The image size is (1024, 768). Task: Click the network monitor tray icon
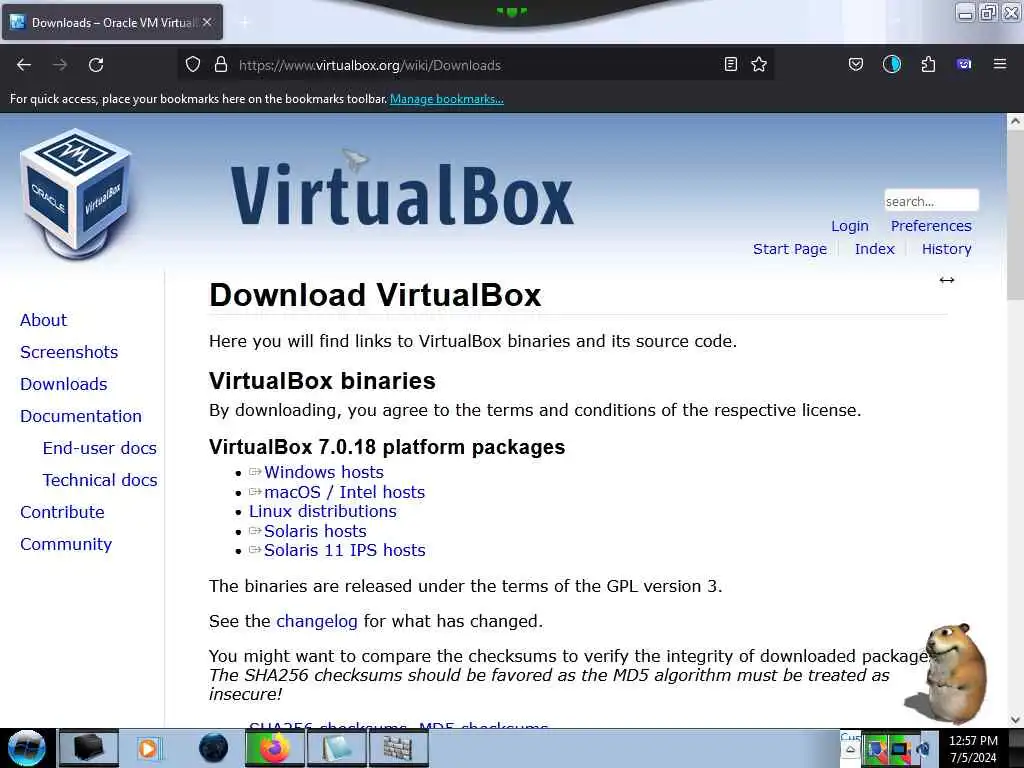coord(899,749)
